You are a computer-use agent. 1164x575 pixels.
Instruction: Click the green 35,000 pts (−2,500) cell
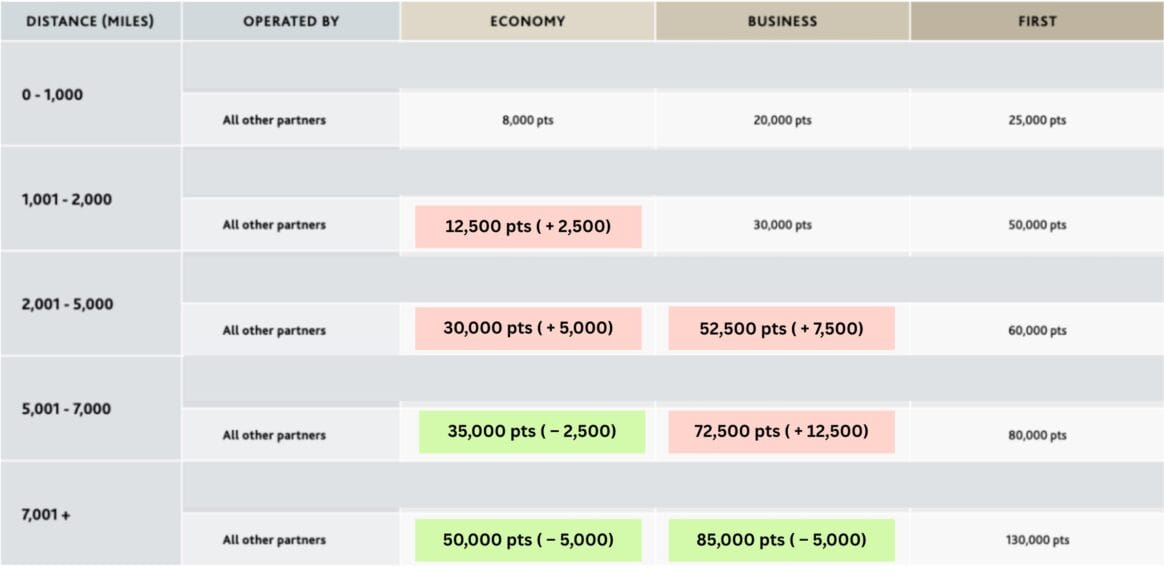click(531, 432)
